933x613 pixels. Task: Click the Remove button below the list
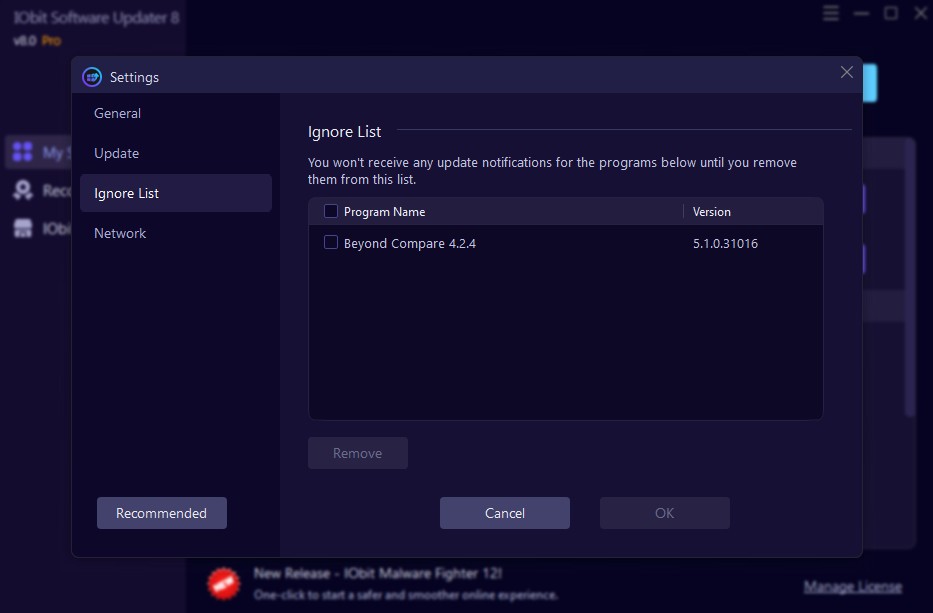(x=357, y=452)
